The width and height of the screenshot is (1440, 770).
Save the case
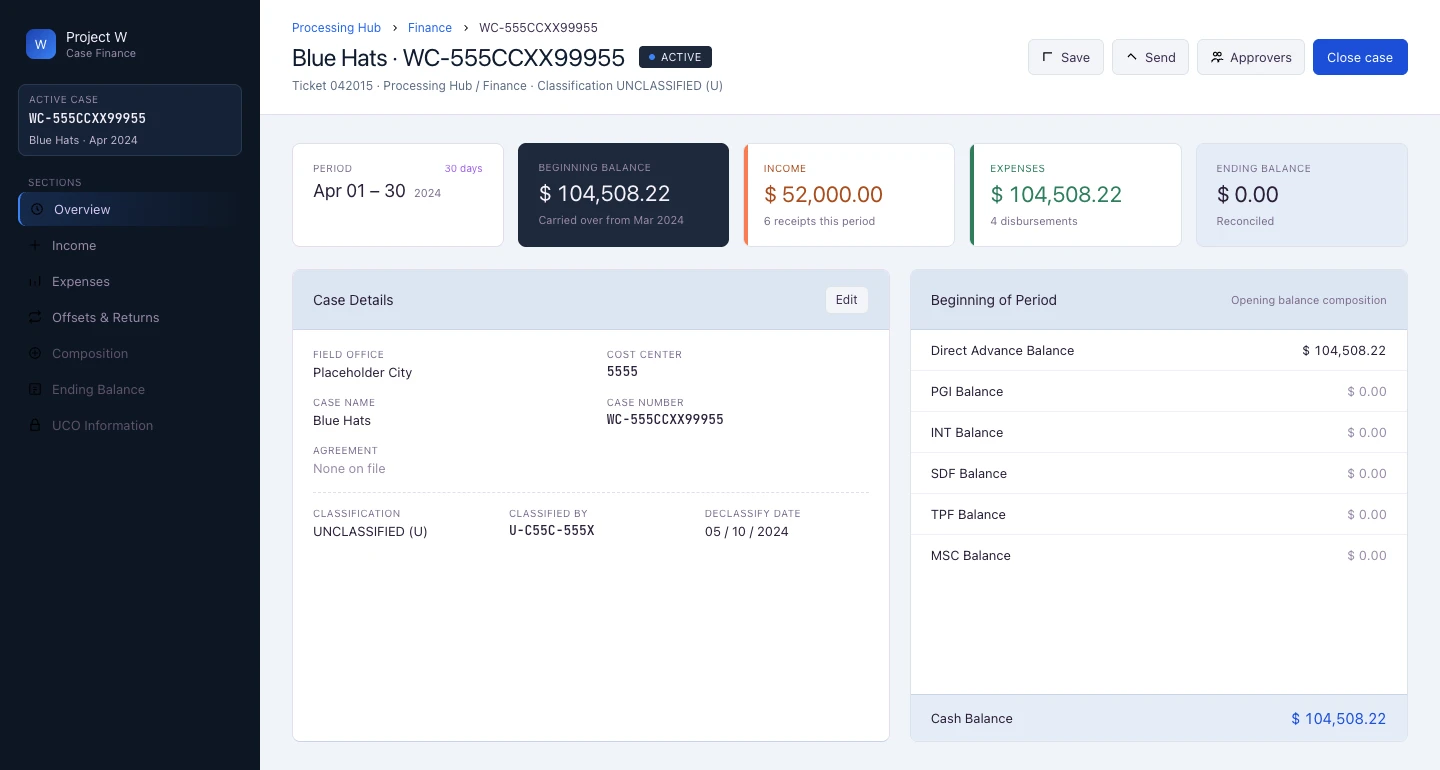[x=1066, y=57]
